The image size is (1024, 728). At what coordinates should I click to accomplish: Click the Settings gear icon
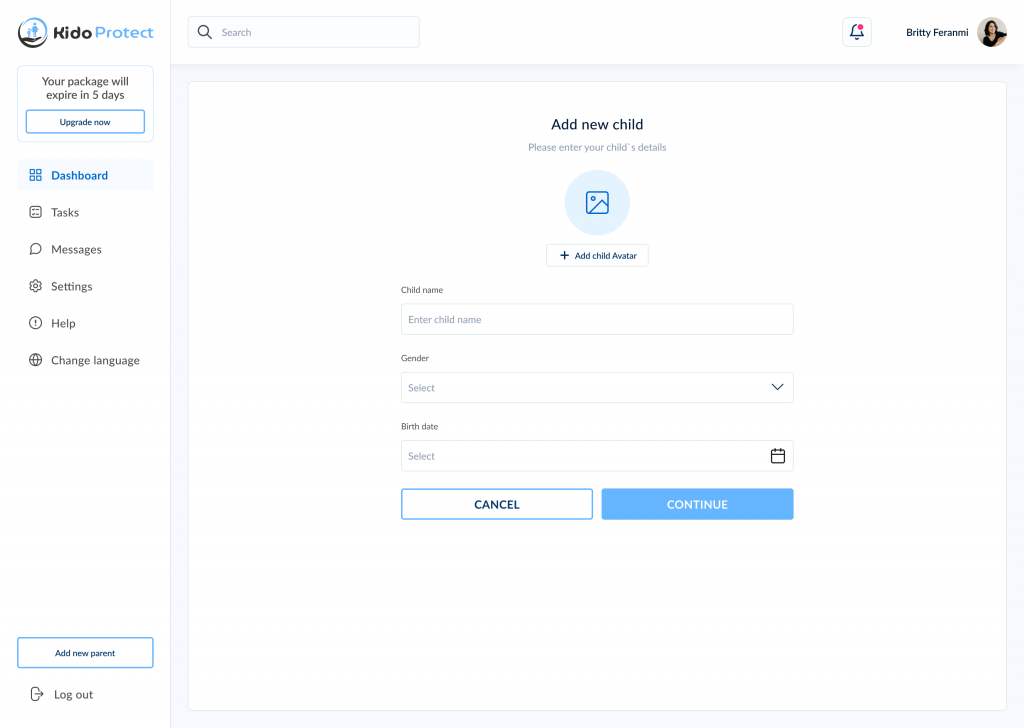36,286
